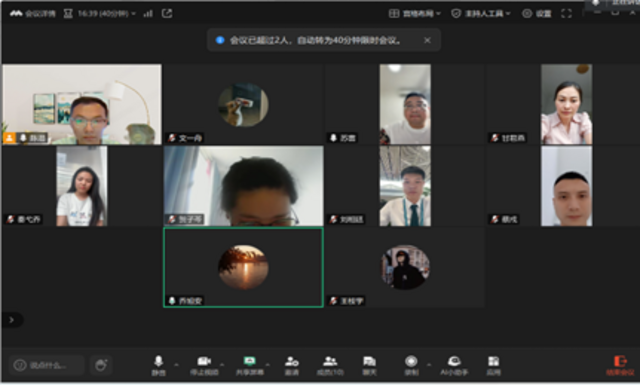Click the muted microphone icon beside 文一舟
640x385 pixels.
click(x=172, y=138)
